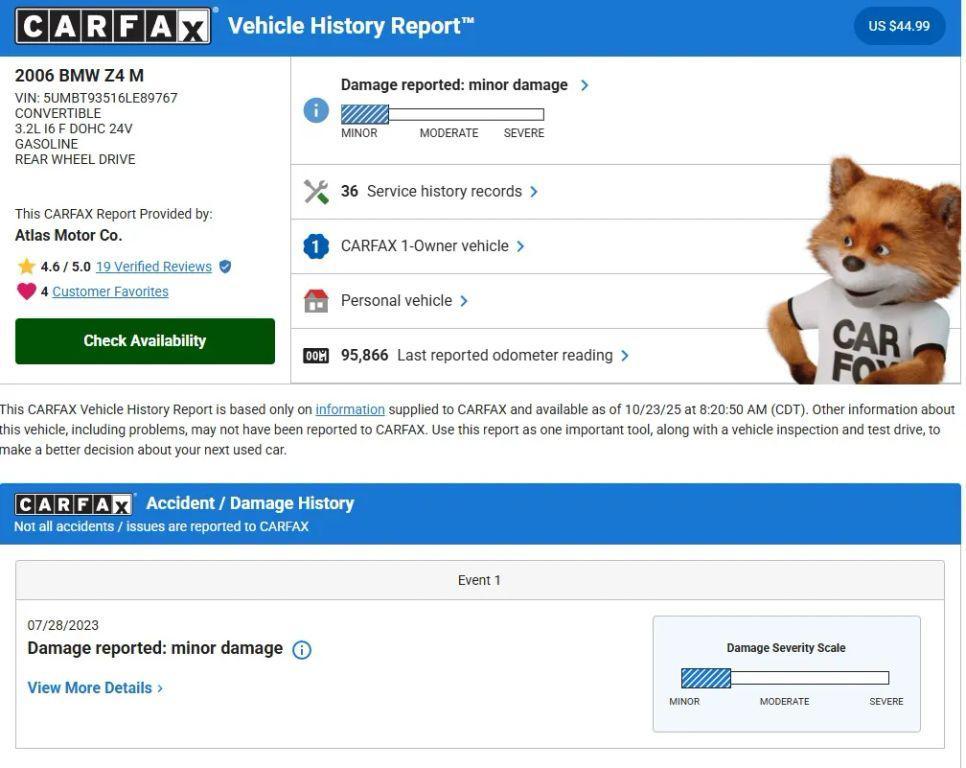Click View More Details for the 2023 damage event
Image resolution: width=966 pixels, height=768 pixels.
point(90,687)
